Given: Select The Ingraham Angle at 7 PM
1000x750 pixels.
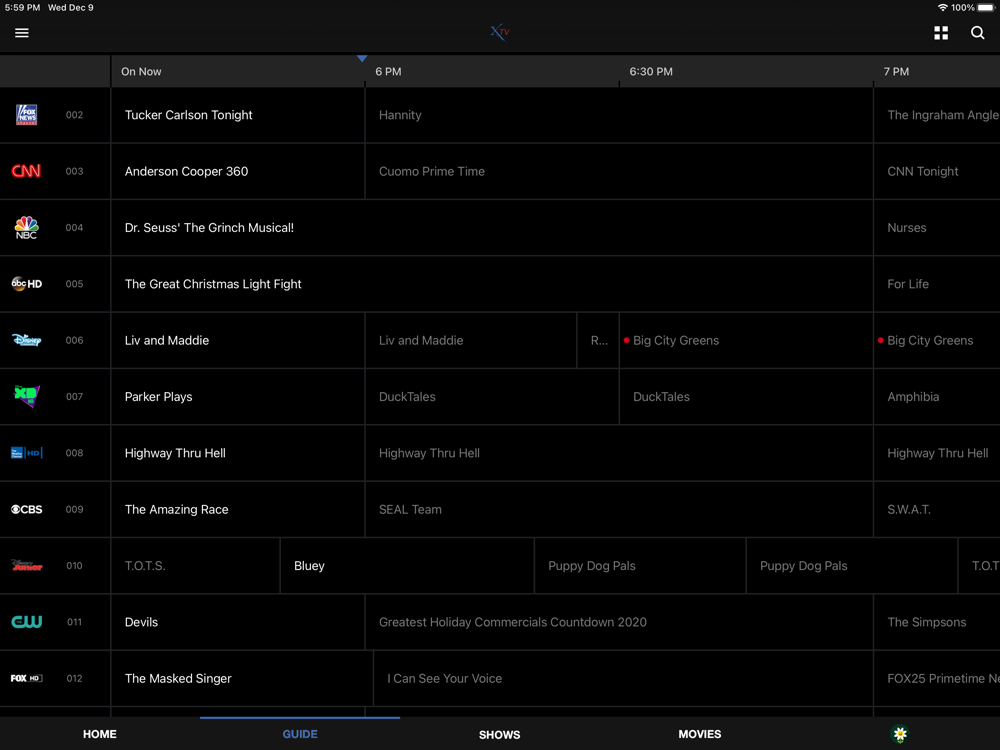Looking at the screenshot, I should tap(937, 115).
